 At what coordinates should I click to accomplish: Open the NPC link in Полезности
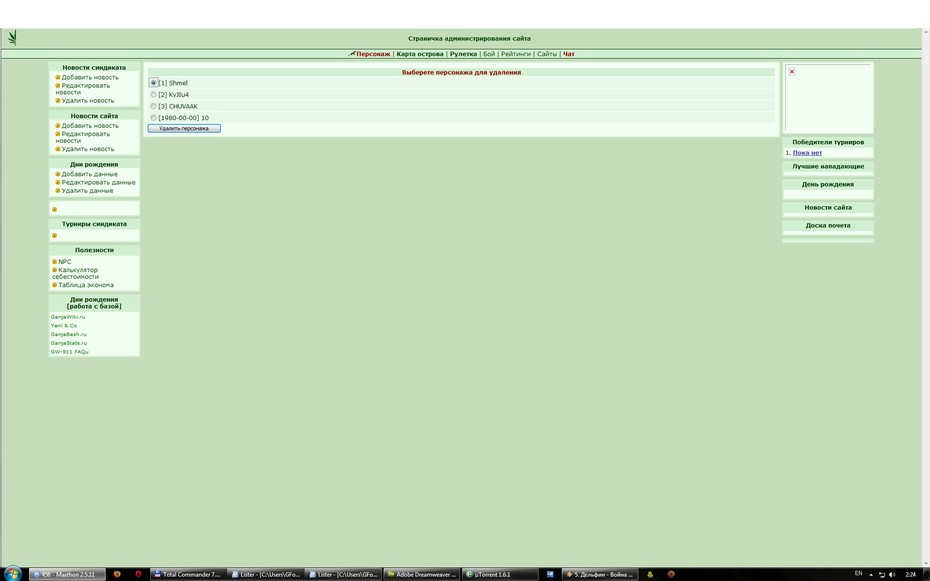65,261
